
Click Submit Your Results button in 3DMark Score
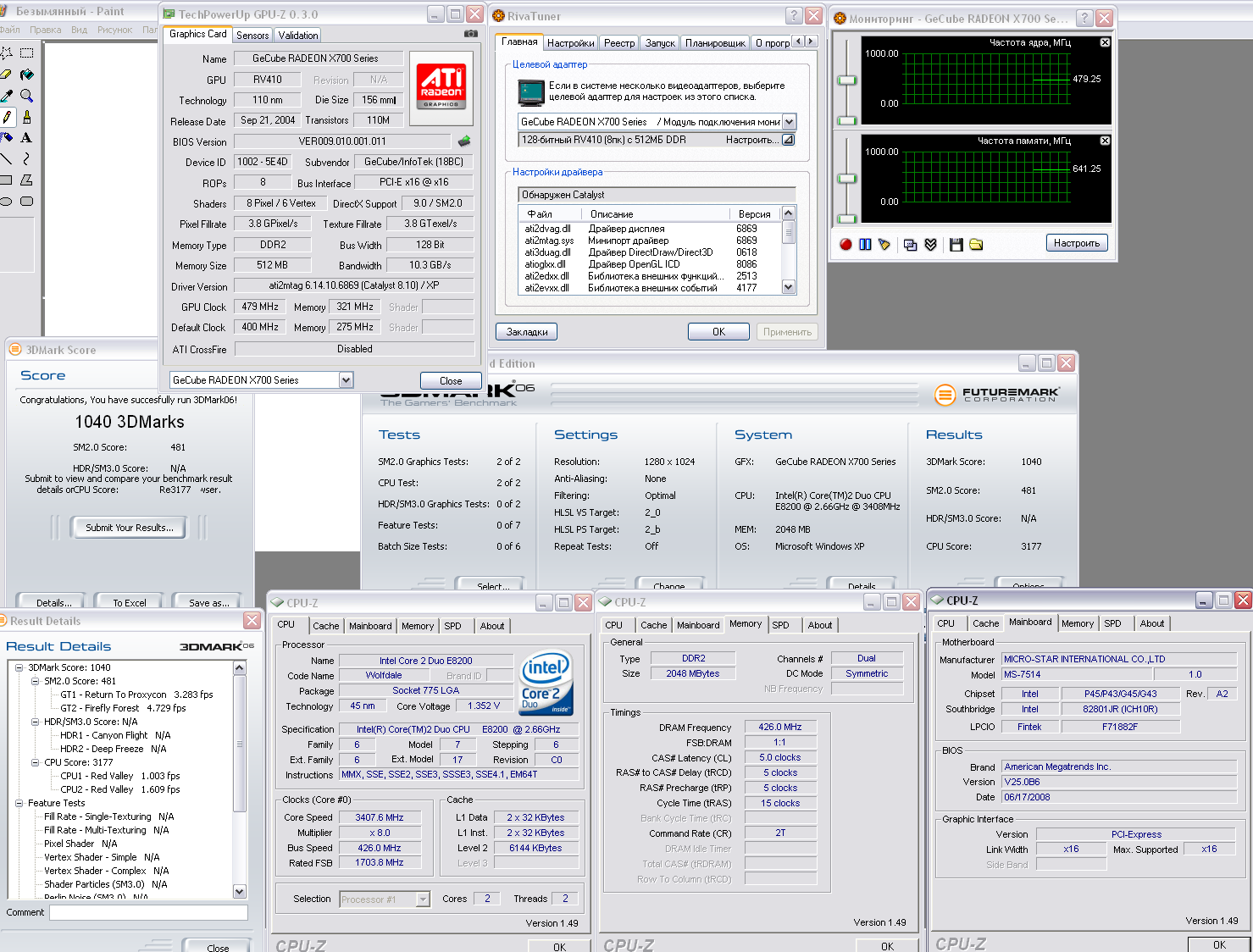click(x=130, y=528)
